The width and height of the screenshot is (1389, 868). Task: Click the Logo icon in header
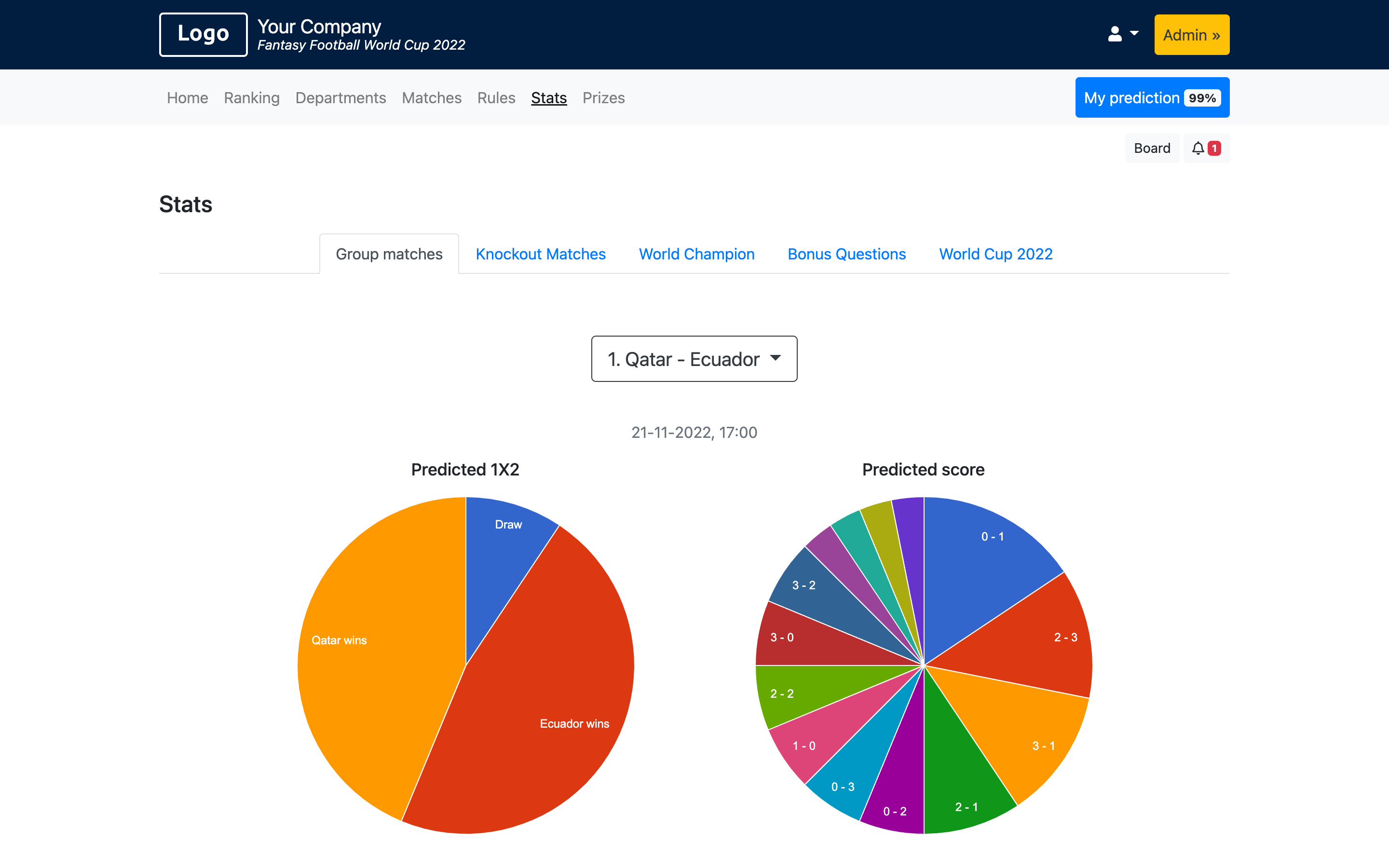pyautogui.click(x=204, y=34)
